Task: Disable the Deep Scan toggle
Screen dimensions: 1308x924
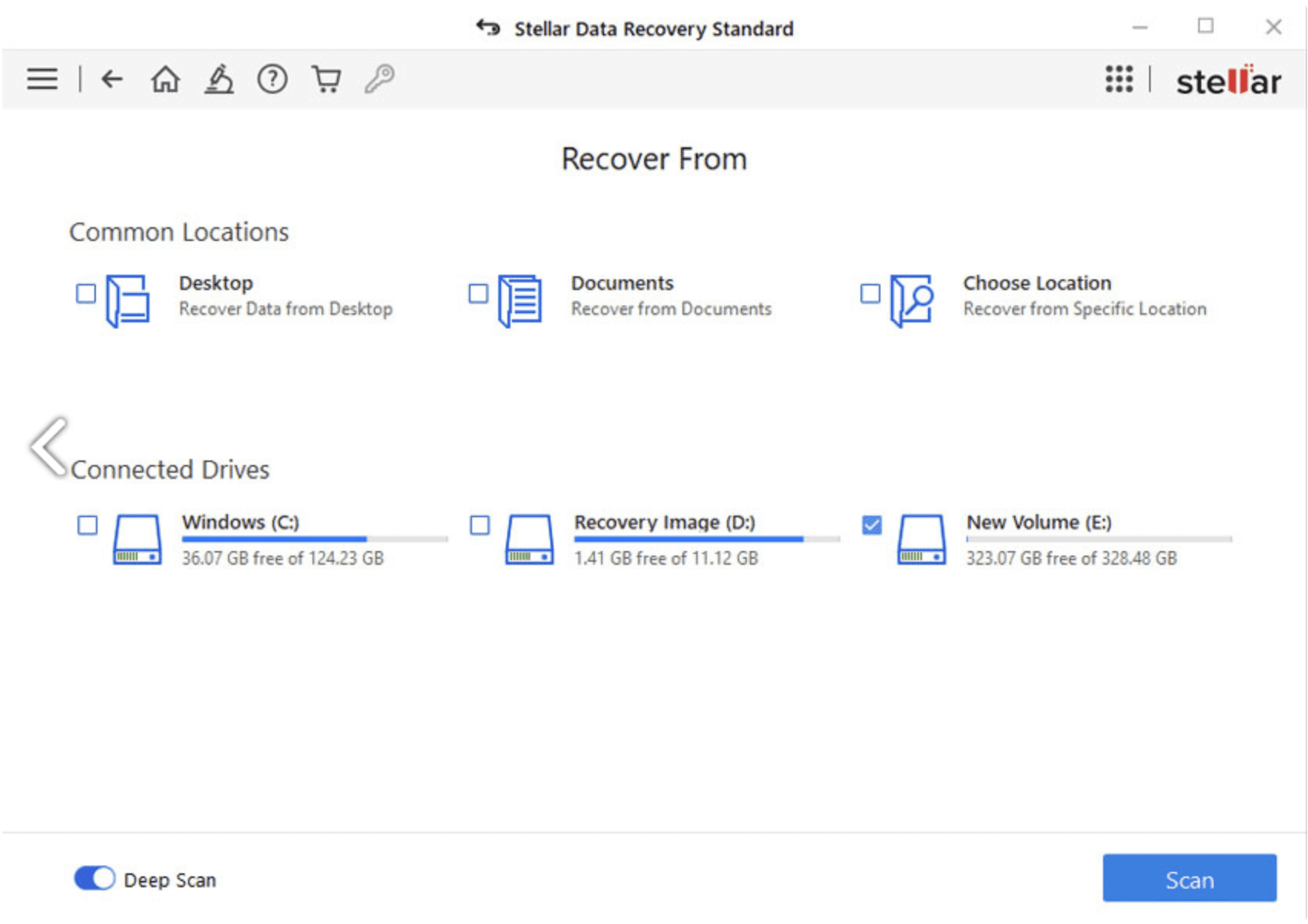Action: (94, 879)
